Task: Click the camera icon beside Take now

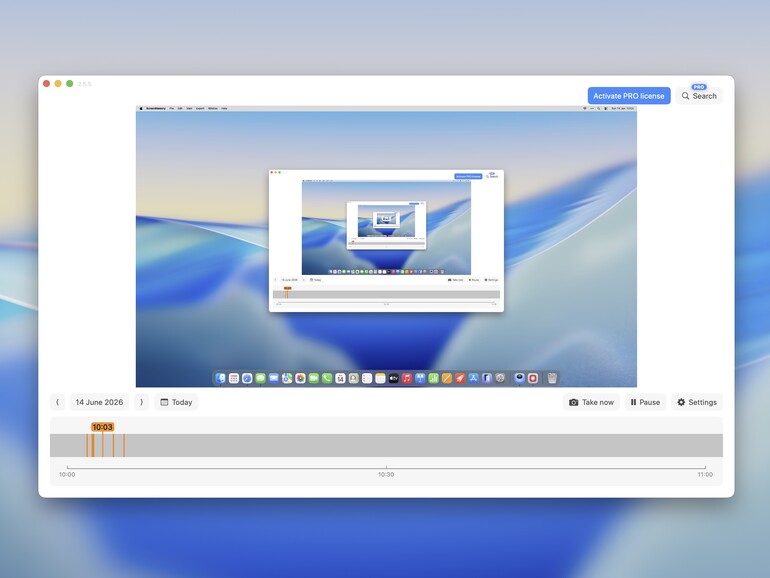Action: pos(574,402)
